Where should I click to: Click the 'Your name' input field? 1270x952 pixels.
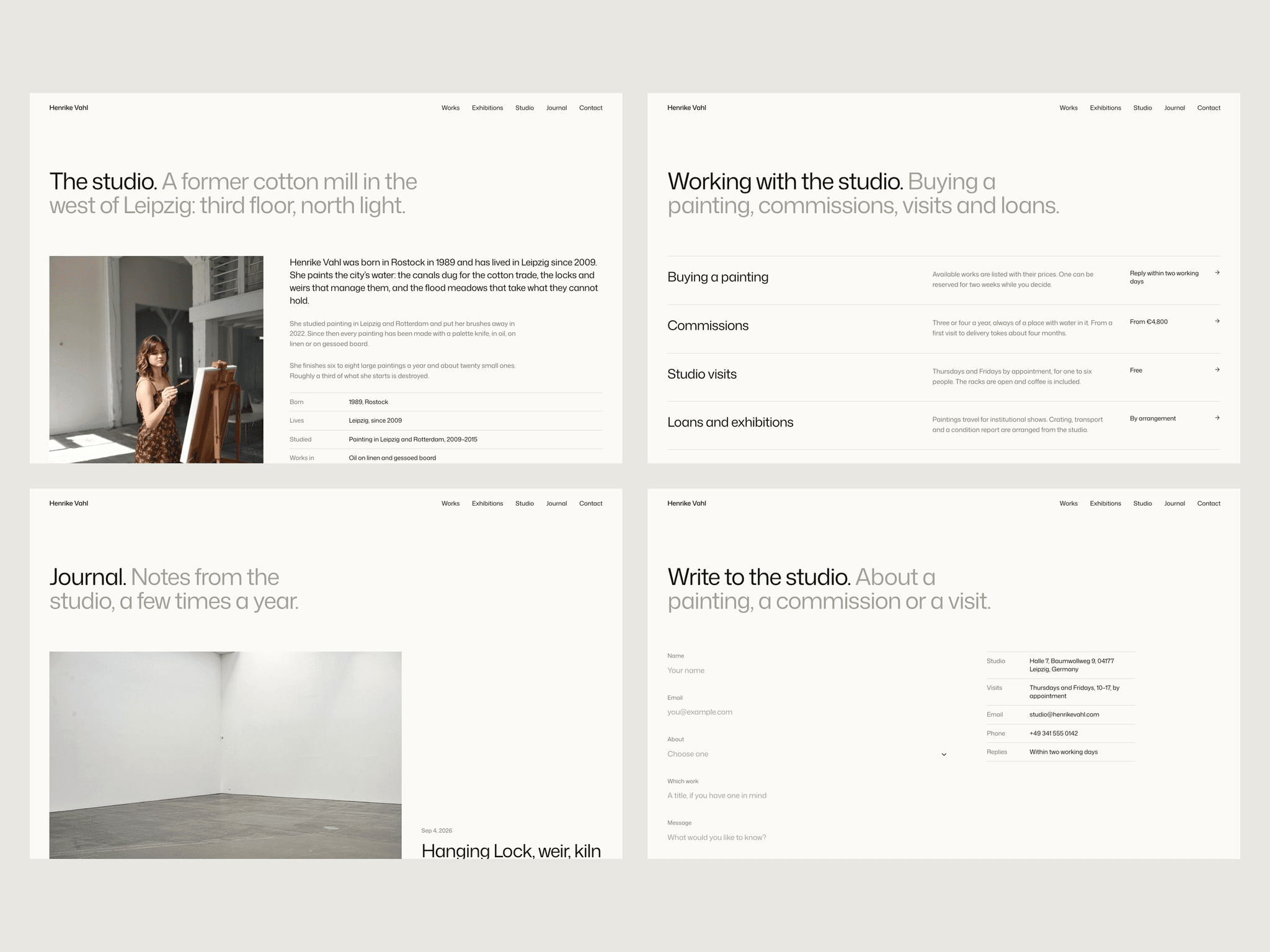click(x=807, y=671)
